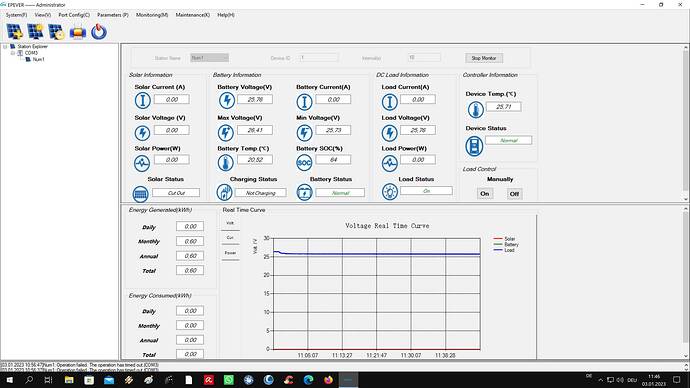Viewport: 690px width, 388px height.
Task: Open the Station Name dropdown
Action: 209,58
